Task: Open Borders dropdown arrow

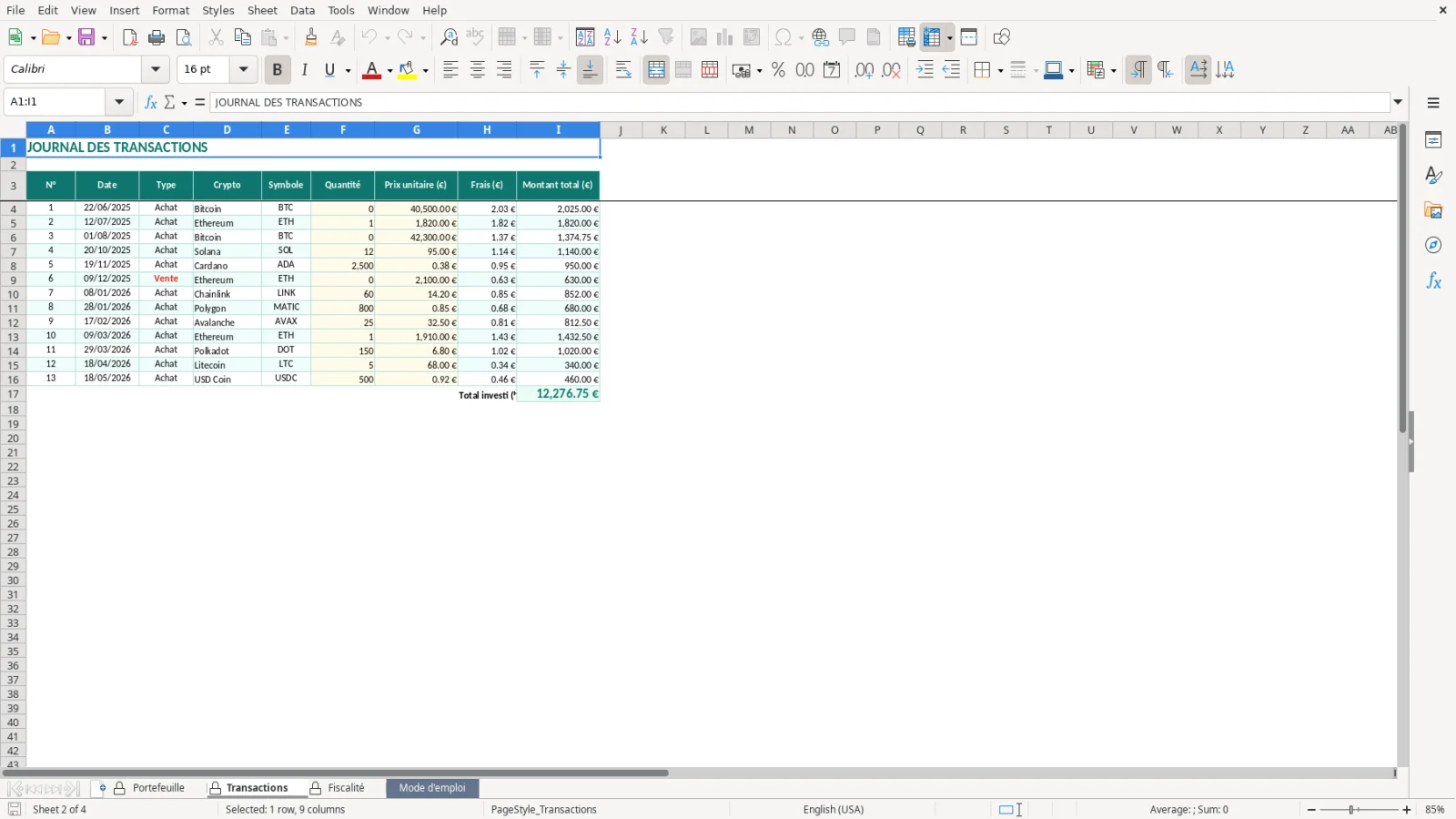Action: click(1000, 71)
